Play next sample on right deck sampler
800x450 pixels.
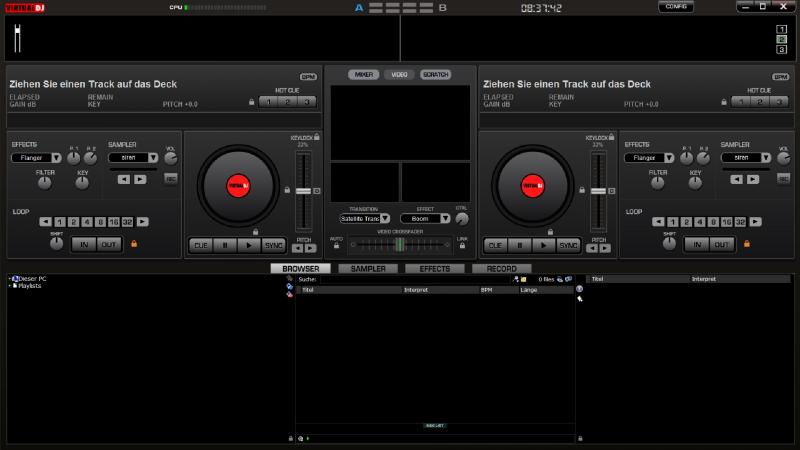pyautogui.click(x=753, y=180)
